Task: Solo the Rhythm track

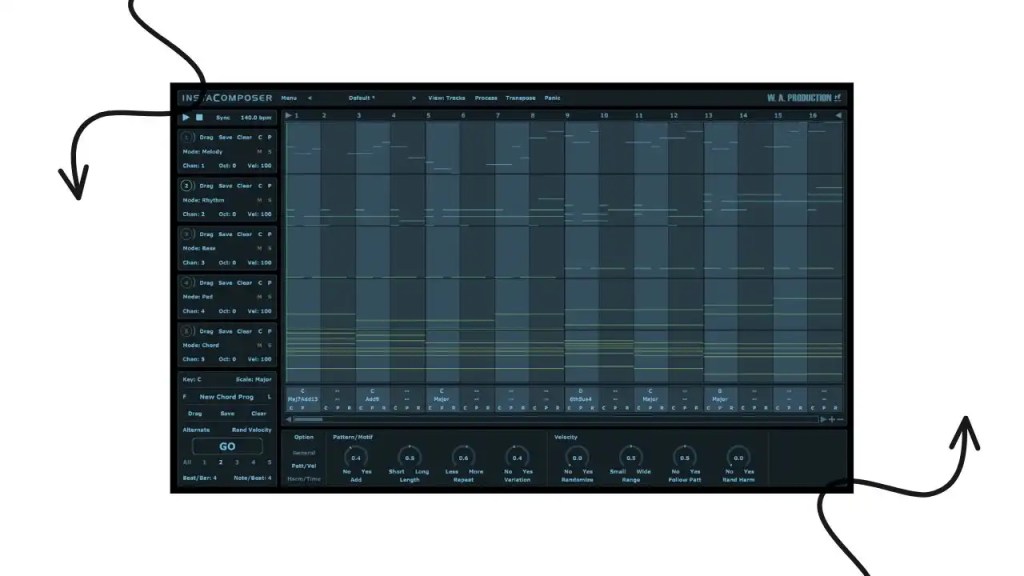Action: point(269,200)
